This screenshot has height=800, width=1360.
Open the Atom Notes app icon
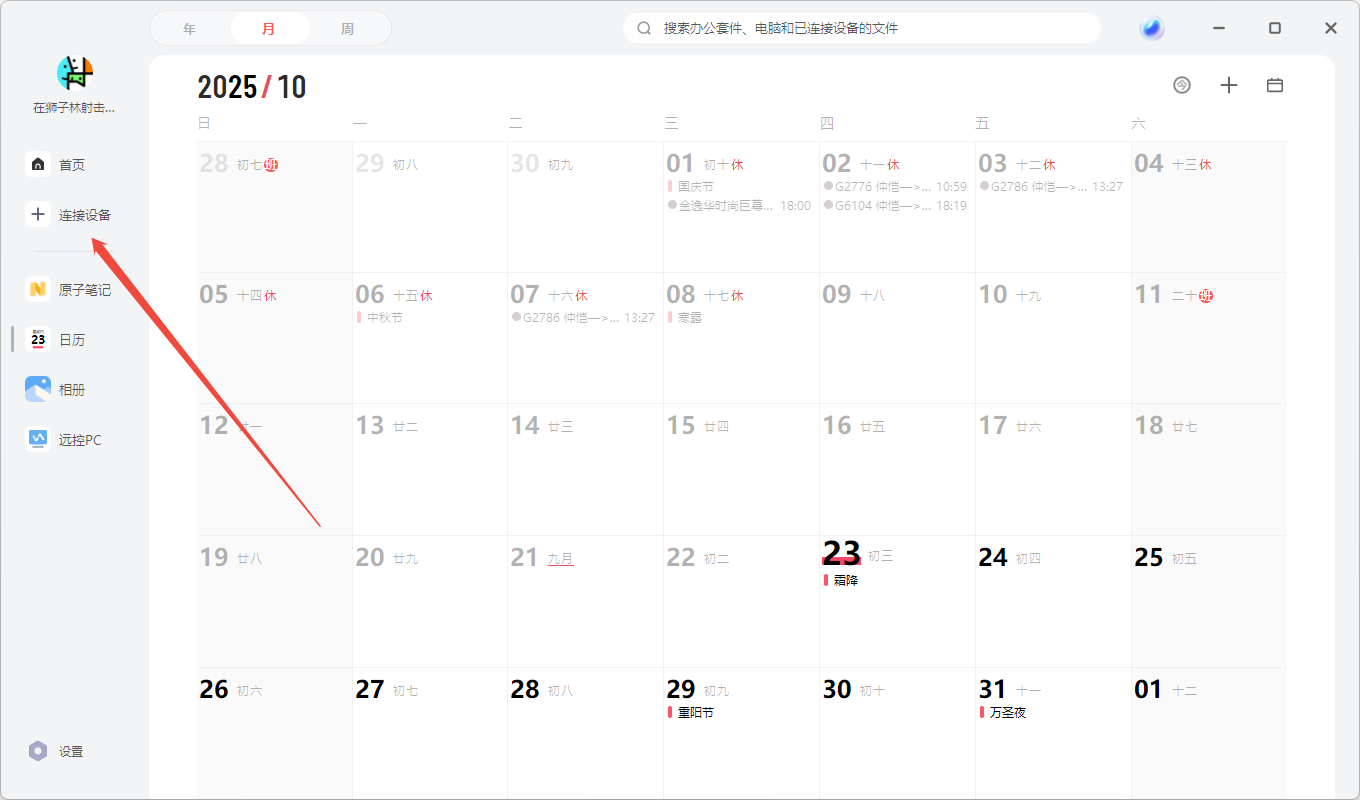[38, 289]
